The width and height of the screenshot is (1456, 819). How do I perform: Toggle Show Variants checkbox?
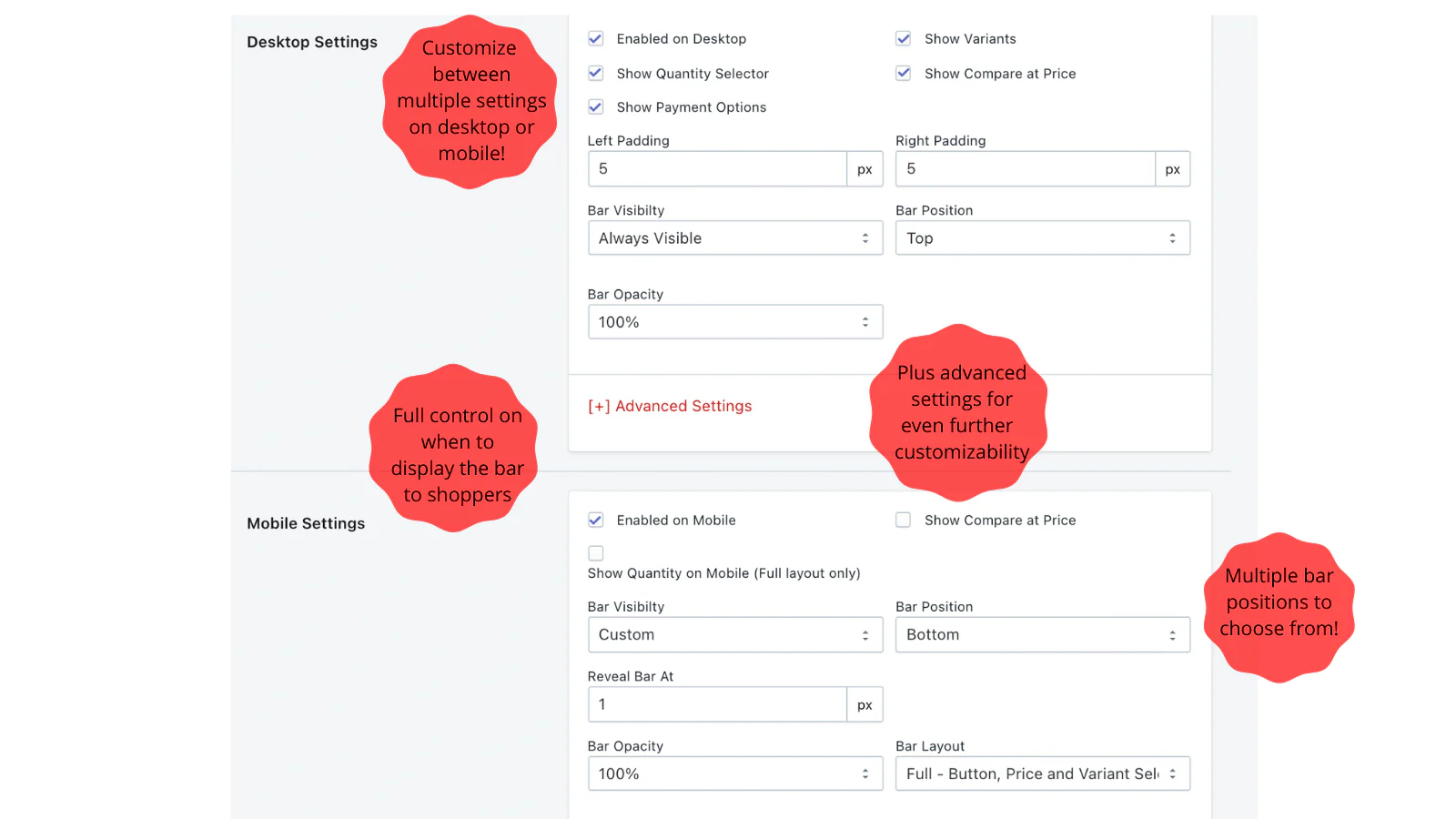coord(904,38)
